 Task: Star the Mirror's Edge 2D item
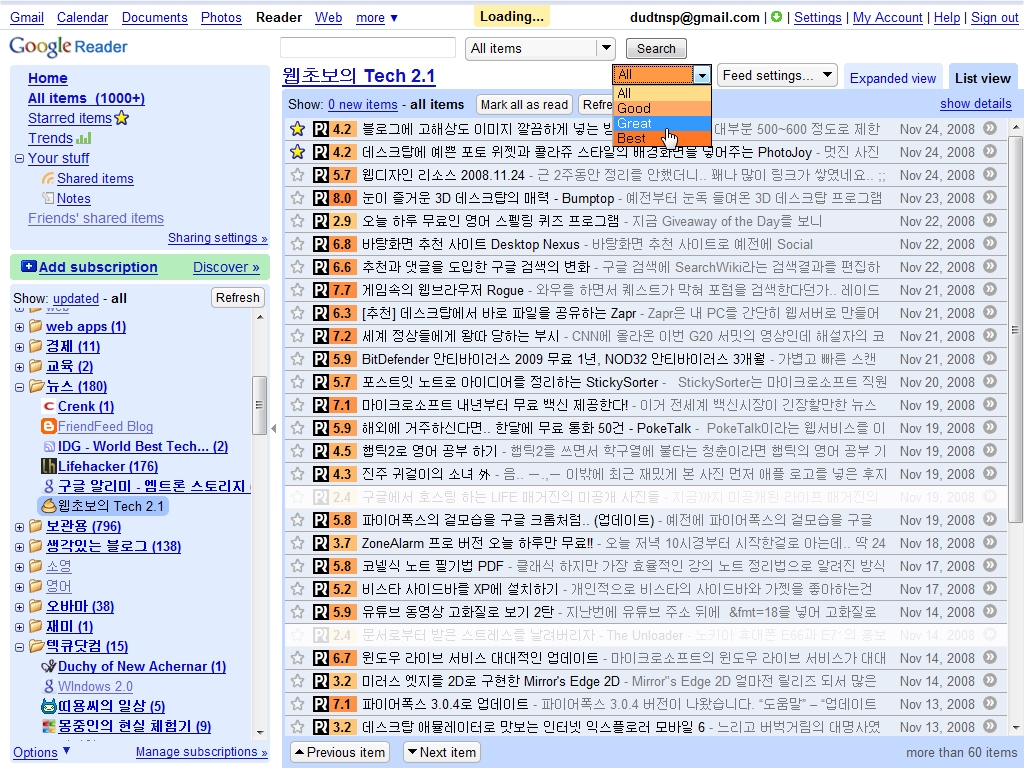297,681
